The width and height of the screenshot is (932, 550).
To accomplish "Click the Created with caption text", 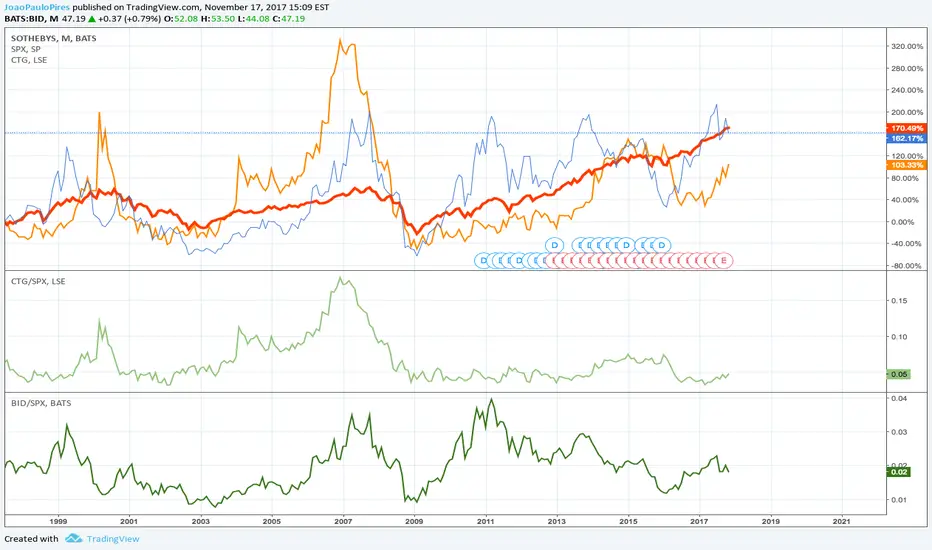I will coord(32,539).
